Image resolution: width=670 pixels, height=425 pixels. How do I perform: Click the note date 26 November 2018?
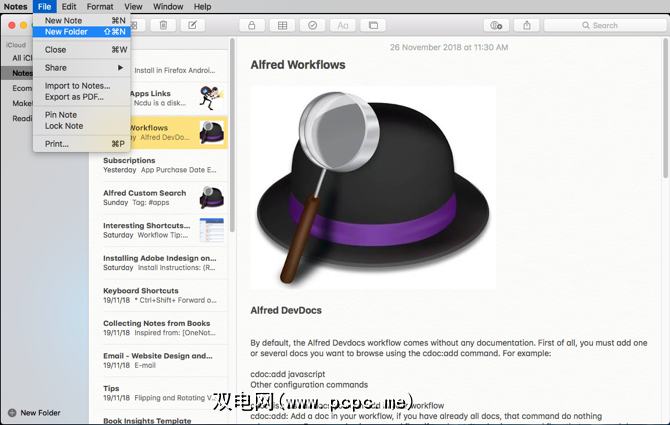(449, 47)
